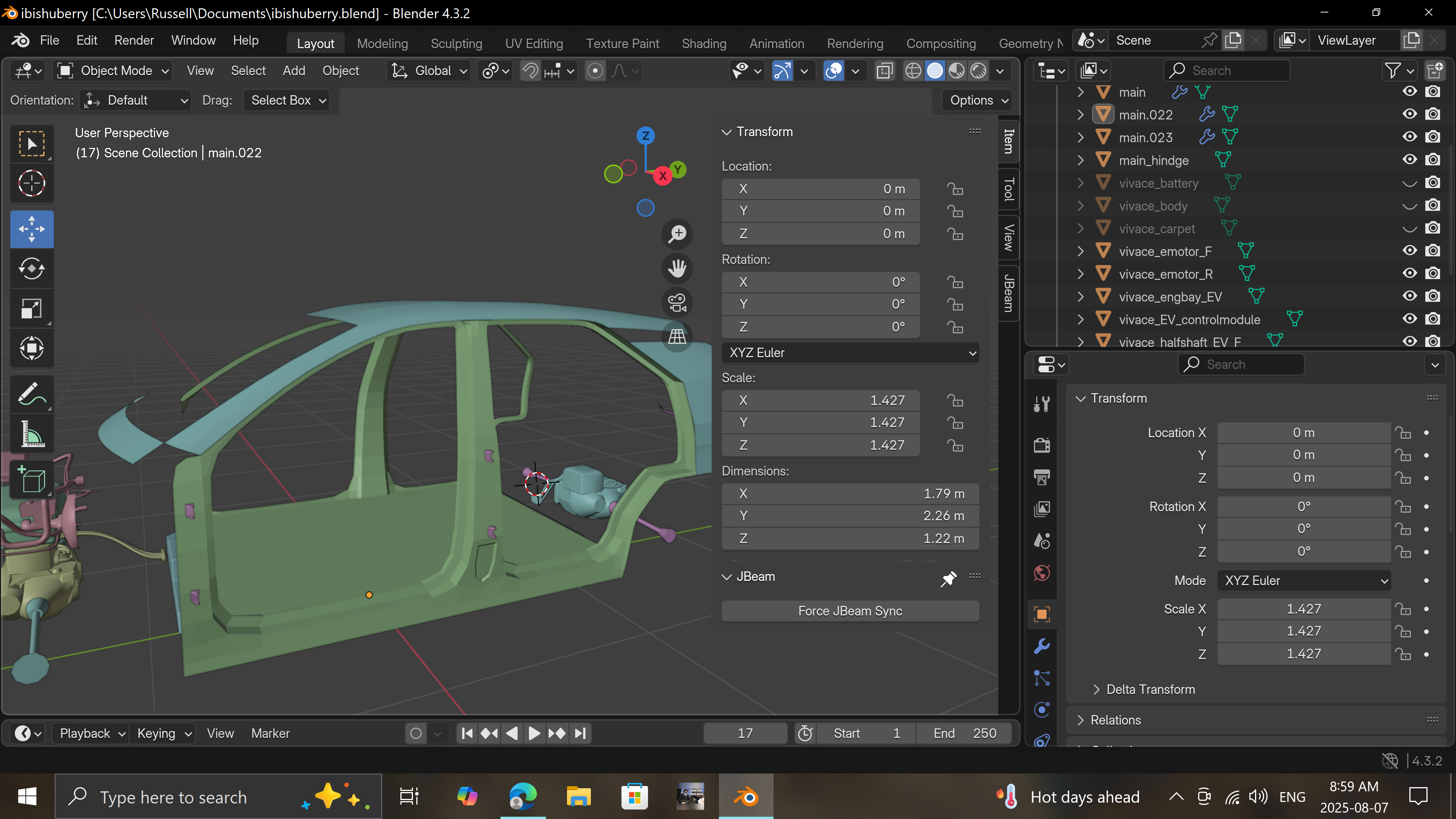
Task: Select material preview viewport shading
Action: click(x=956, y=71)
